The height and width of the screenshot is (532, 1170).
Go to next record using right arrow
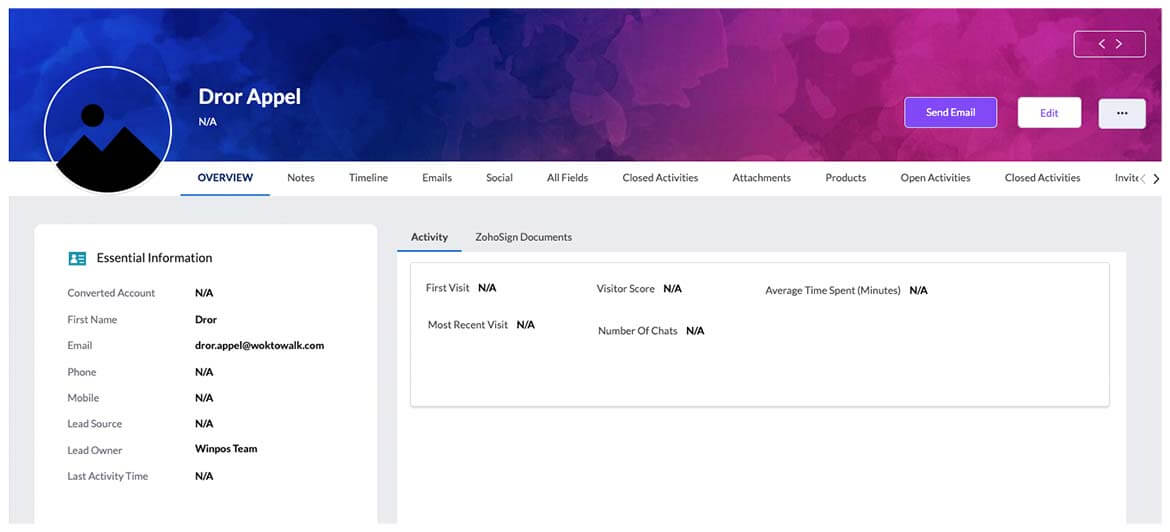(1119, 44)
